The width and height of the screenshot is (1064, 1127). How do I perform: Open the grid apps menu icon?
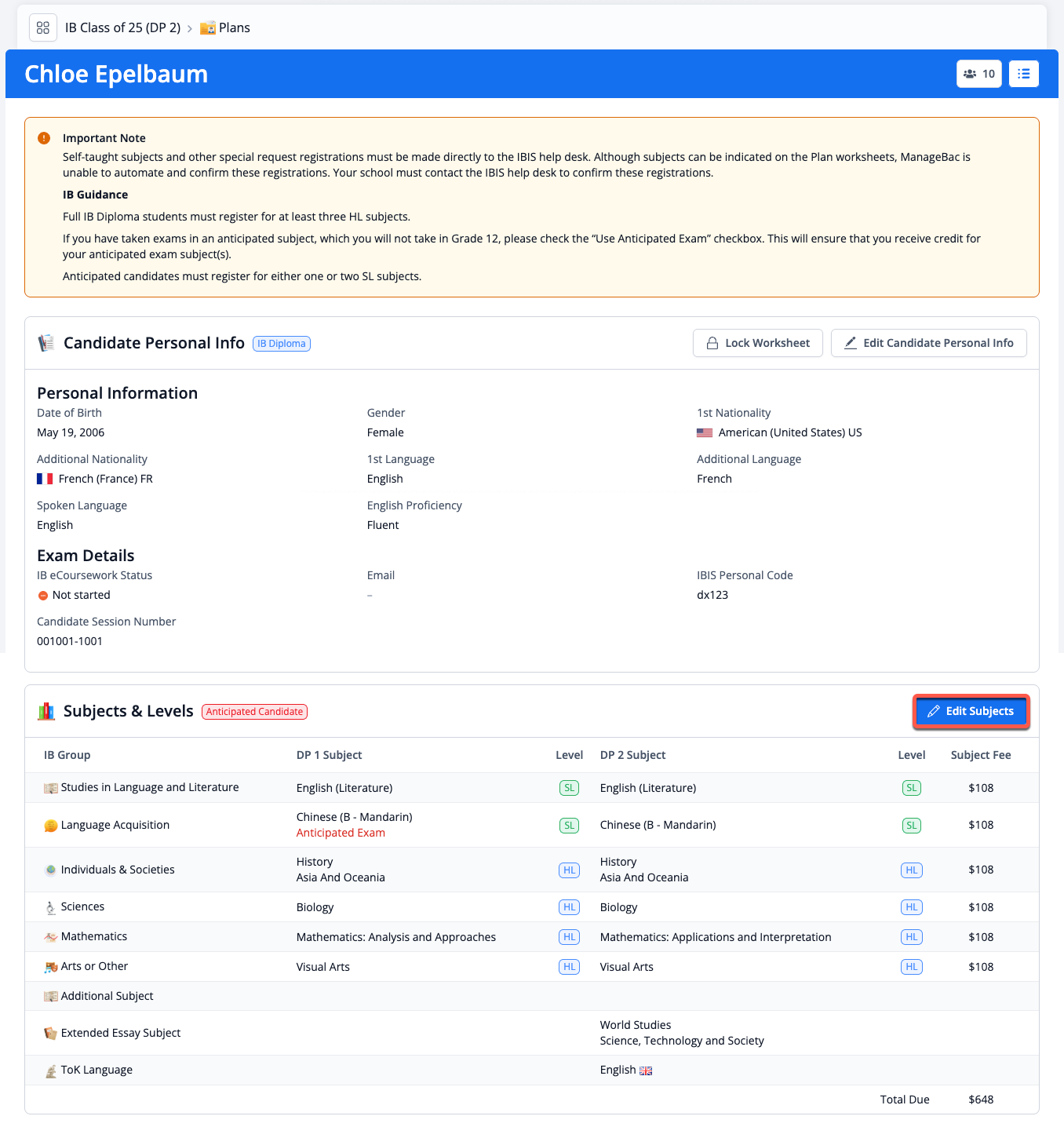(43, 27)
